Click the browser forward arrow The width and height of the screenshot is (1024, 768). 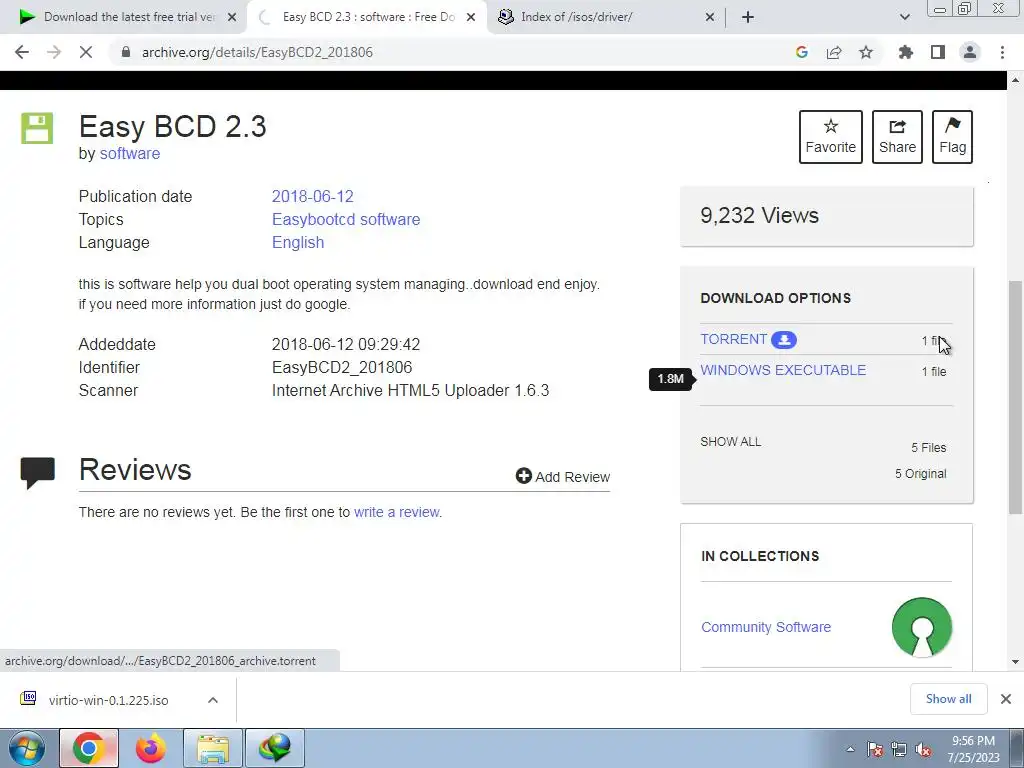54,52
